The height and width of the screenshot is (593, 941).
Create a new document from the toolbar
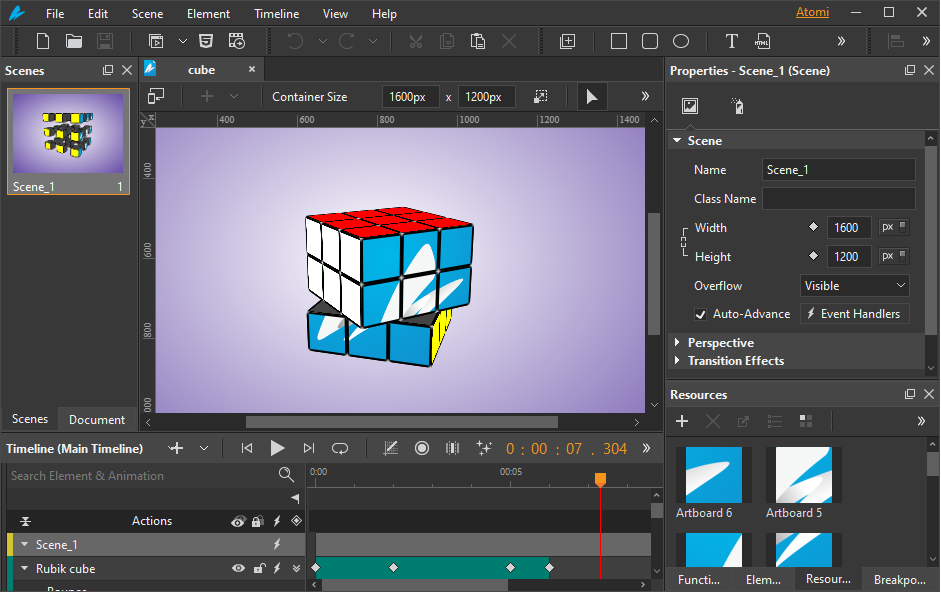(x=43, y=41)
